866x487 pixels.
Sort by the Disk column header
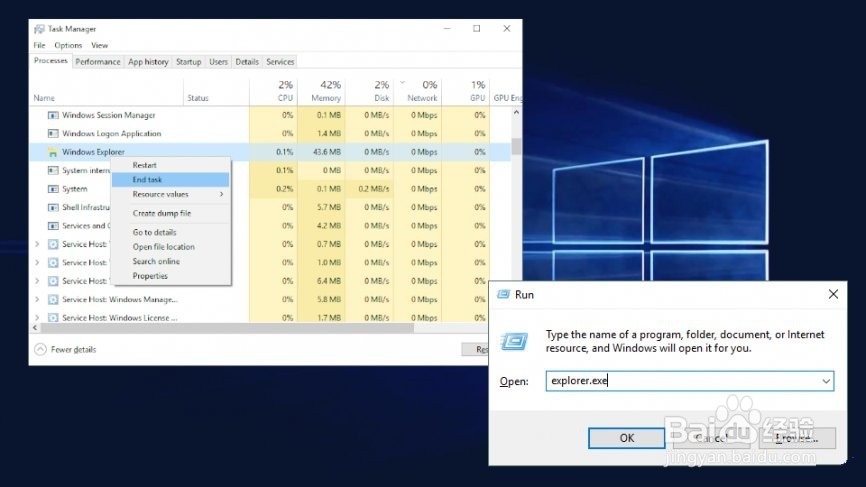[x=369, y=91]
